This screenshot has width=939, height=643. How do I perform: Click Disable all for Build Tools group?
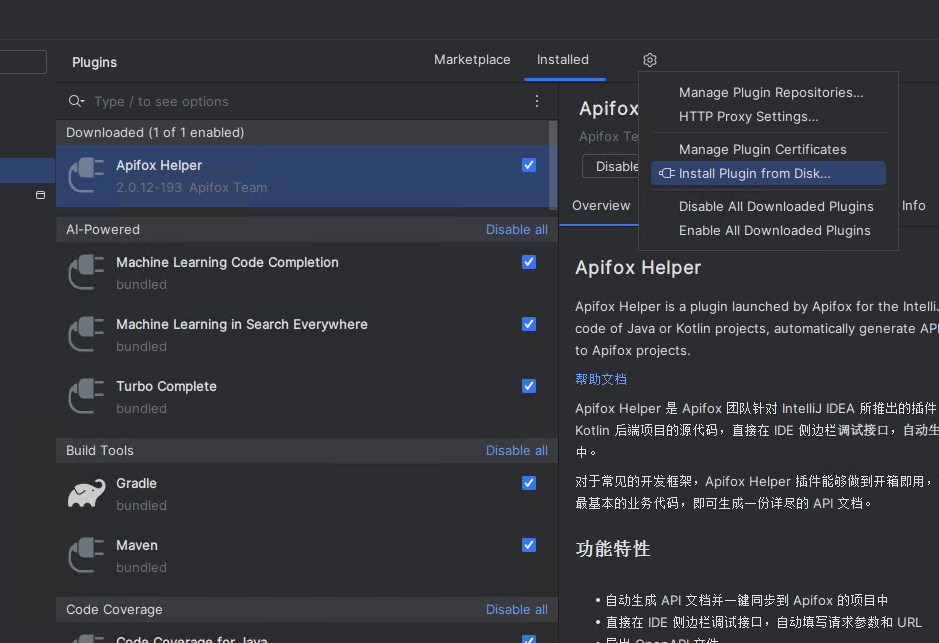[x=516, y=451]
